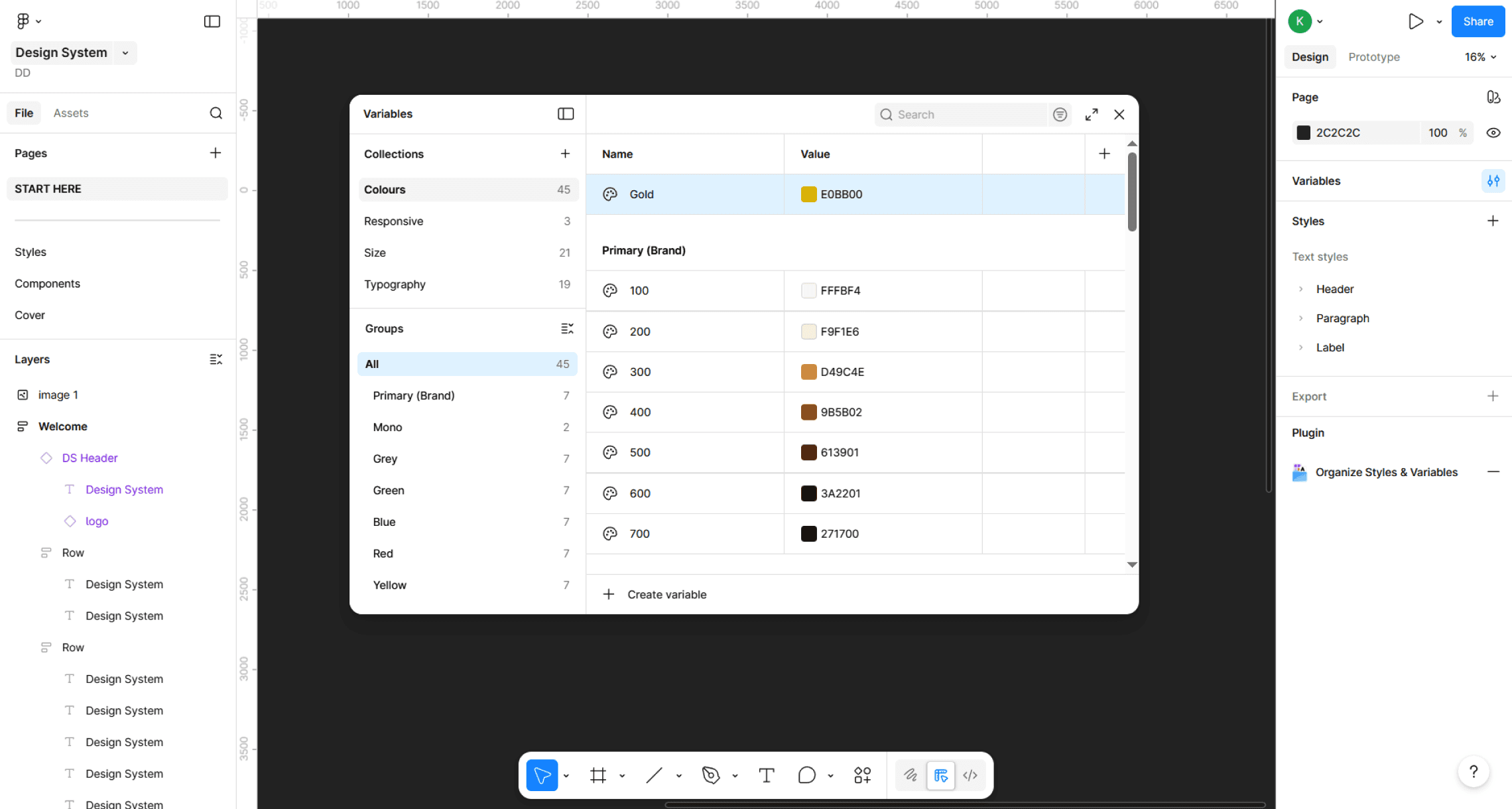This screenshot has width=1512, height=809.
Task: Expand the Variables dialog to full size
Action: click(x=1092, y=115)
